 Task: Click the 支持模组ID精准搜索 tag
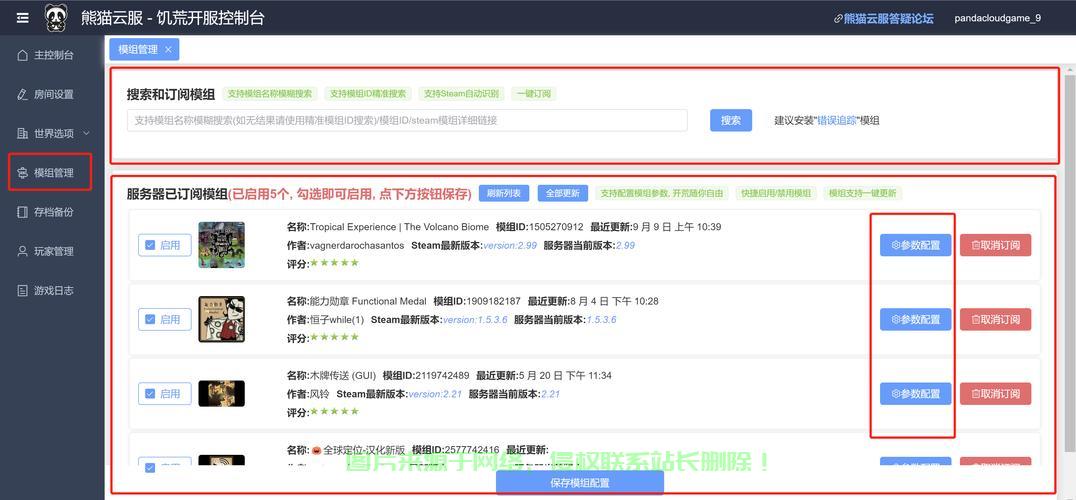368,94
